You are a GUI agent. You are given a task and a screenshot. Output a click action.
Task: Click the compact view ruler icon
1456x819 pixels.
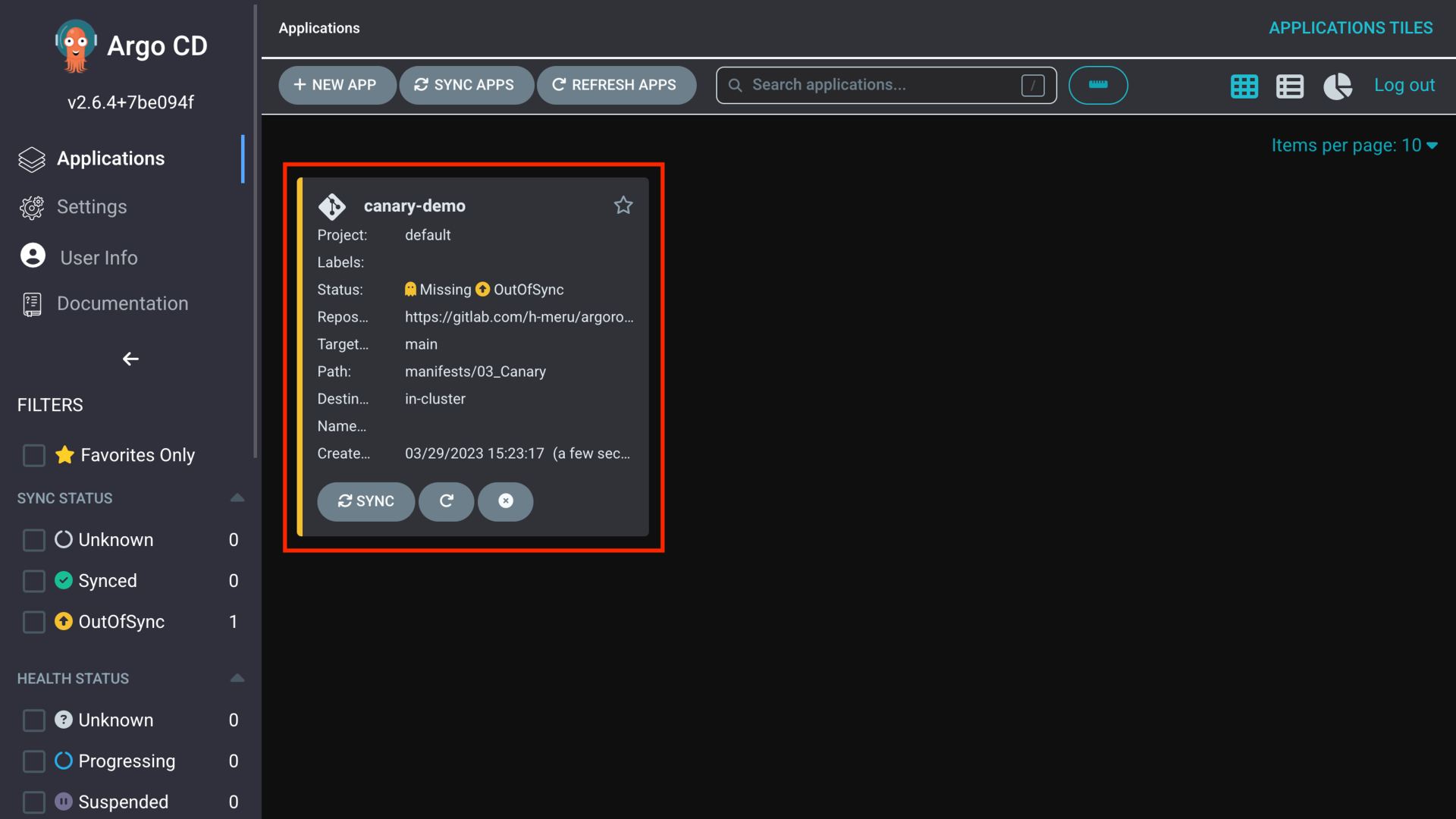pos(1098,85)
